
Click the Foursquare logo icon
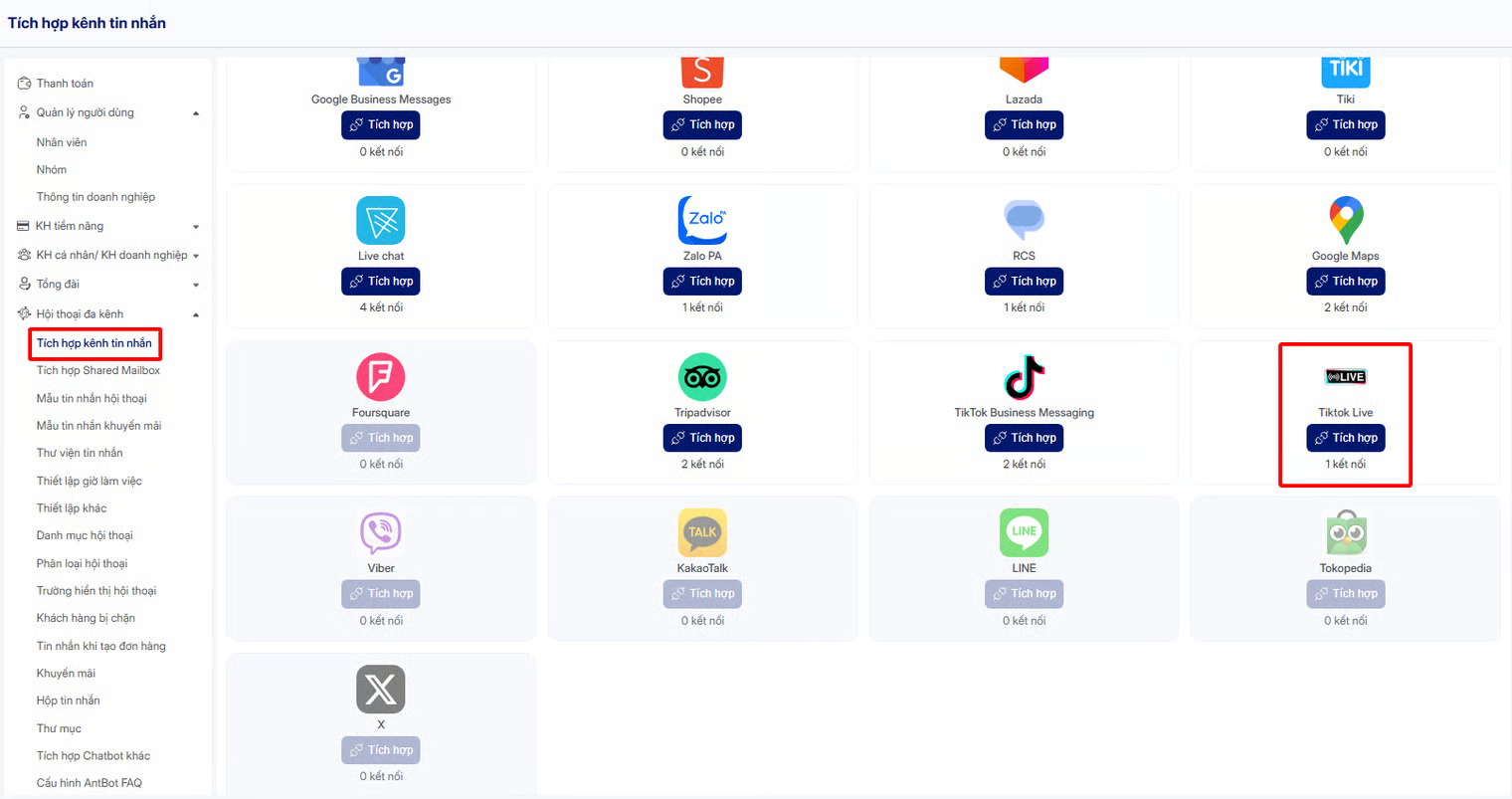click(381, 377)
